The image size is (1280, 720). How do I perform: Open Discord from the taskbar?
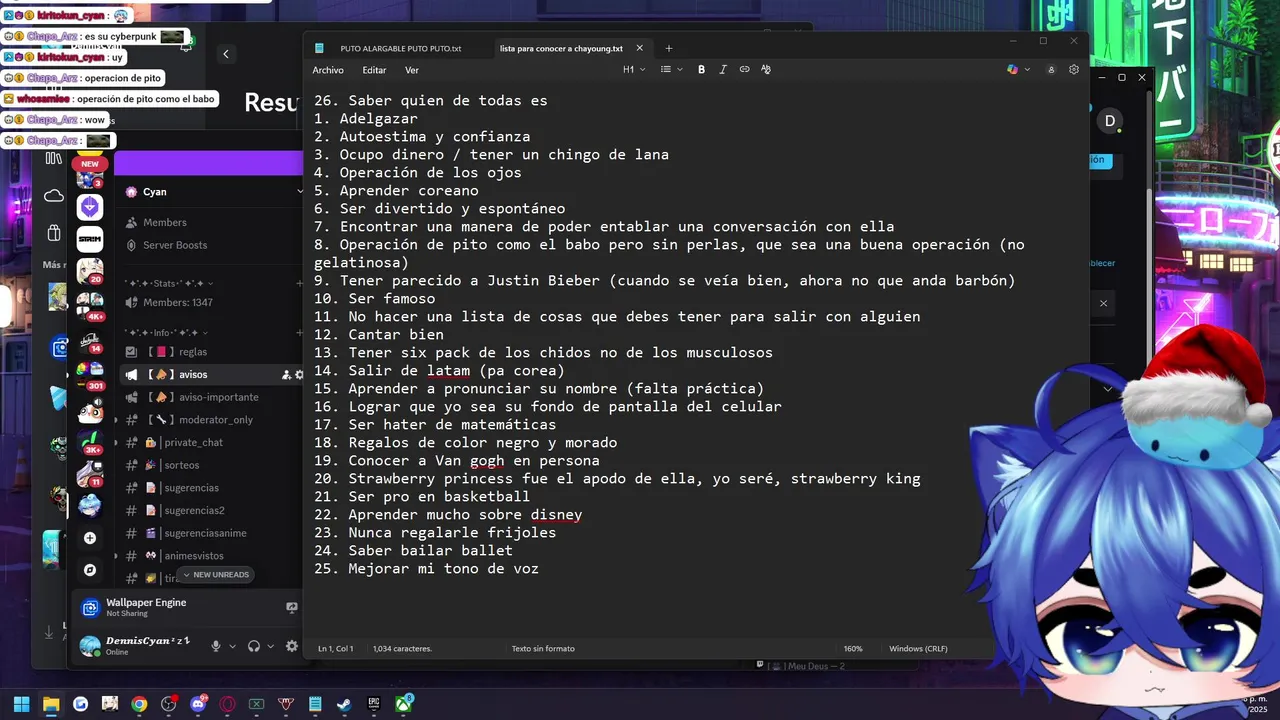(x=198, y=704)
